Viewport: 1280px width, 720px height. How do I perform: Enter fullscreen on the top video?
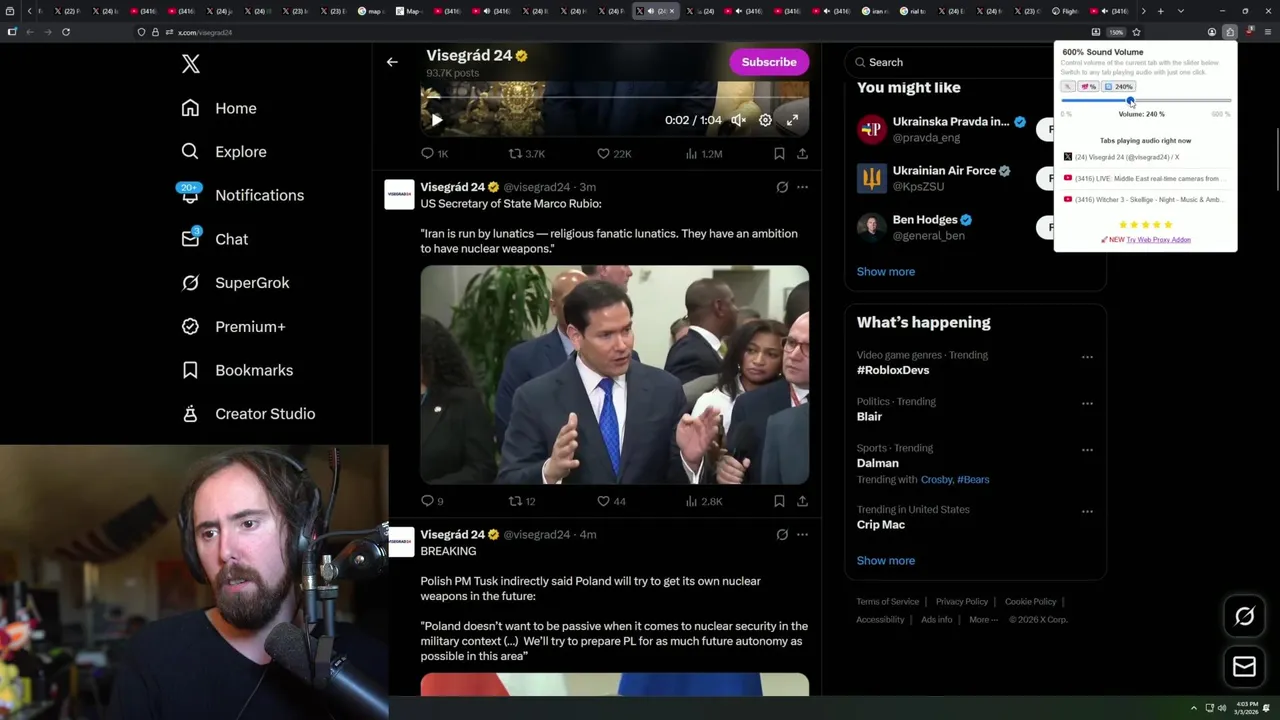(792, 120)
